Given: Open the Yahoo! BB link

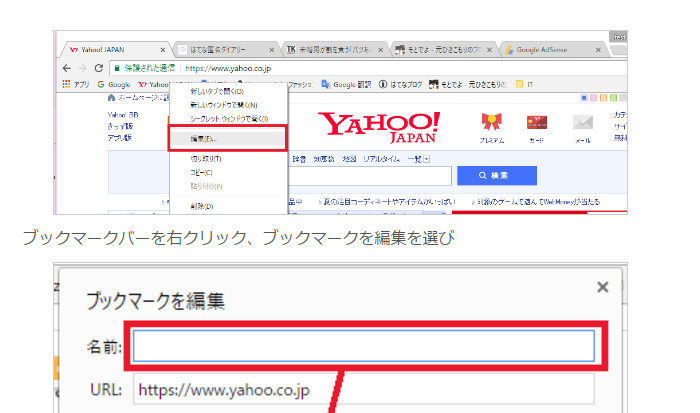Looking at the screenshot, I should coord(123,115).
